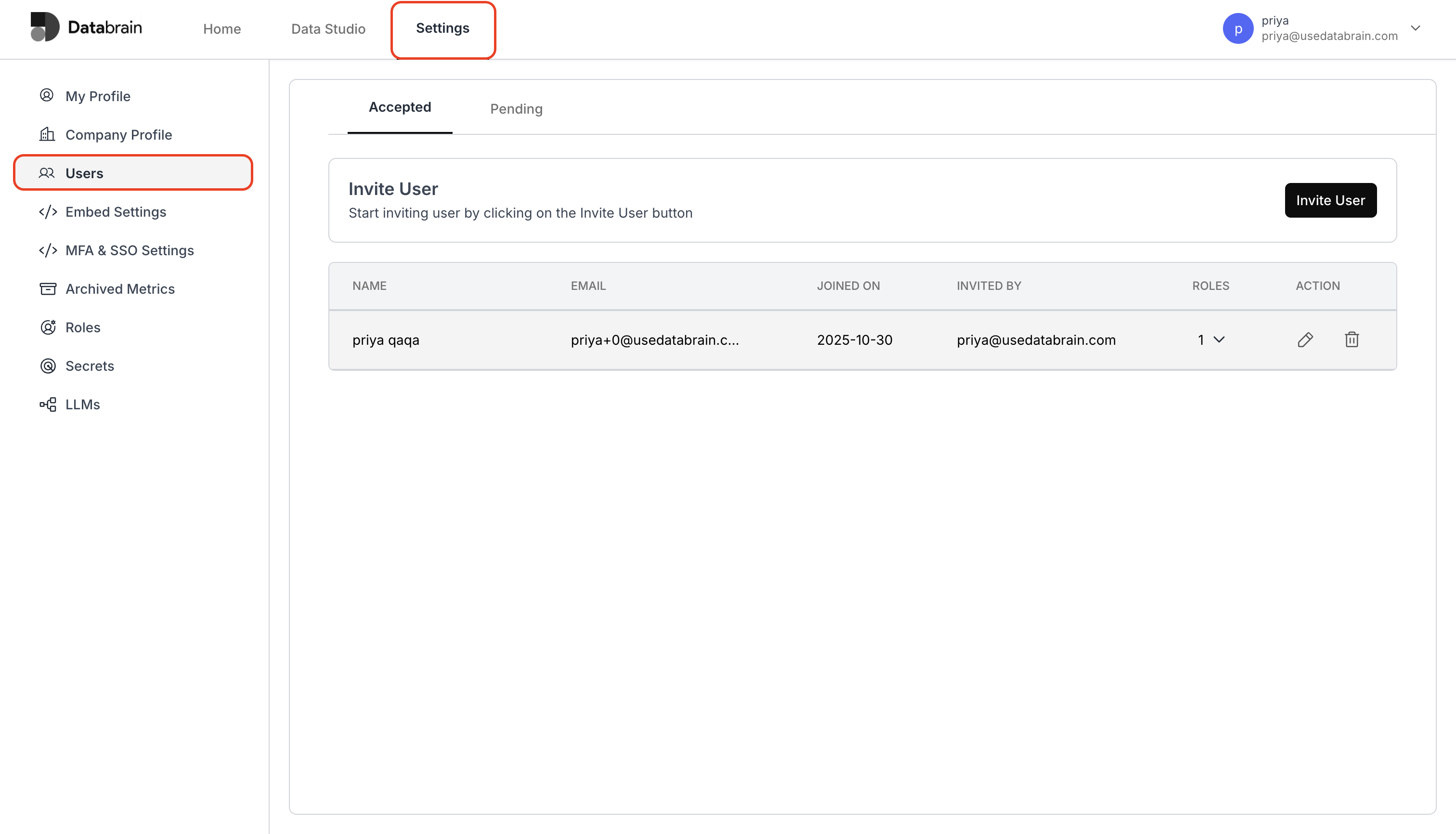Viewport: 1456px width, 834px height.
Task: Go to the Home navigation link
Action: (221, 28)
